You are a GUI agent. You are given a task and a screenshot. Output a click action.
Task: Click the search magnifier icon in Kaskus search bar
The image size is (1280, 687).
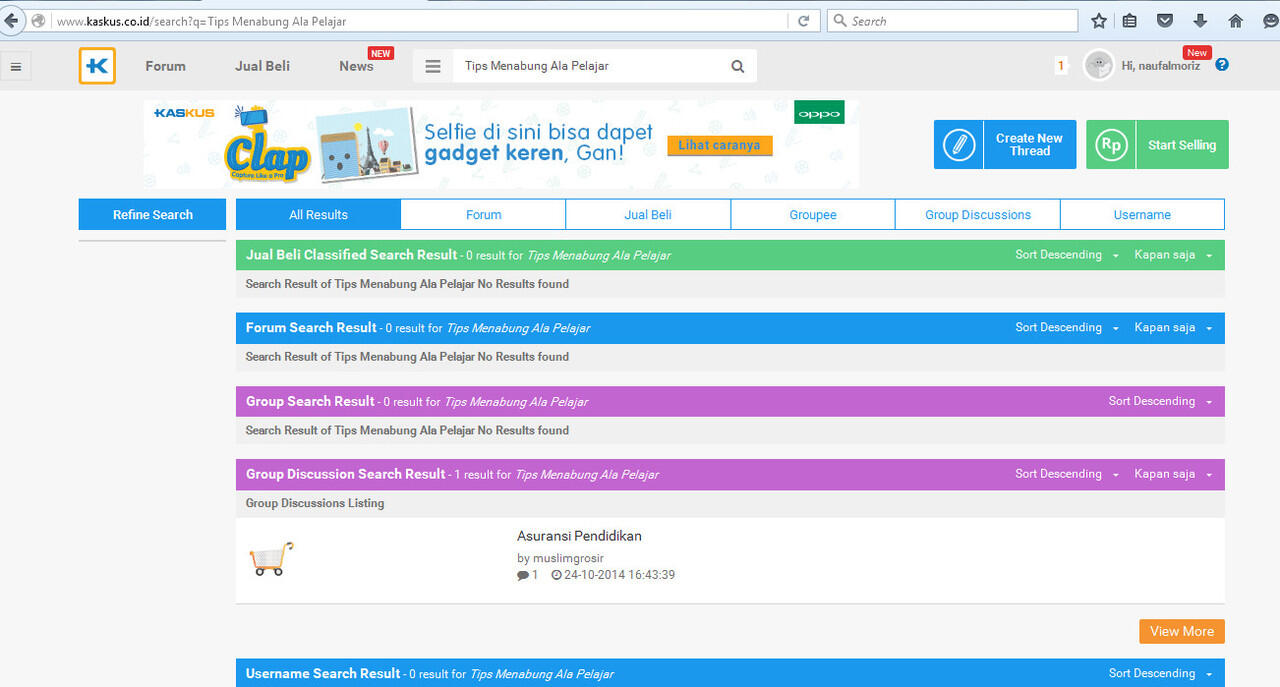[x=737, y=67]
